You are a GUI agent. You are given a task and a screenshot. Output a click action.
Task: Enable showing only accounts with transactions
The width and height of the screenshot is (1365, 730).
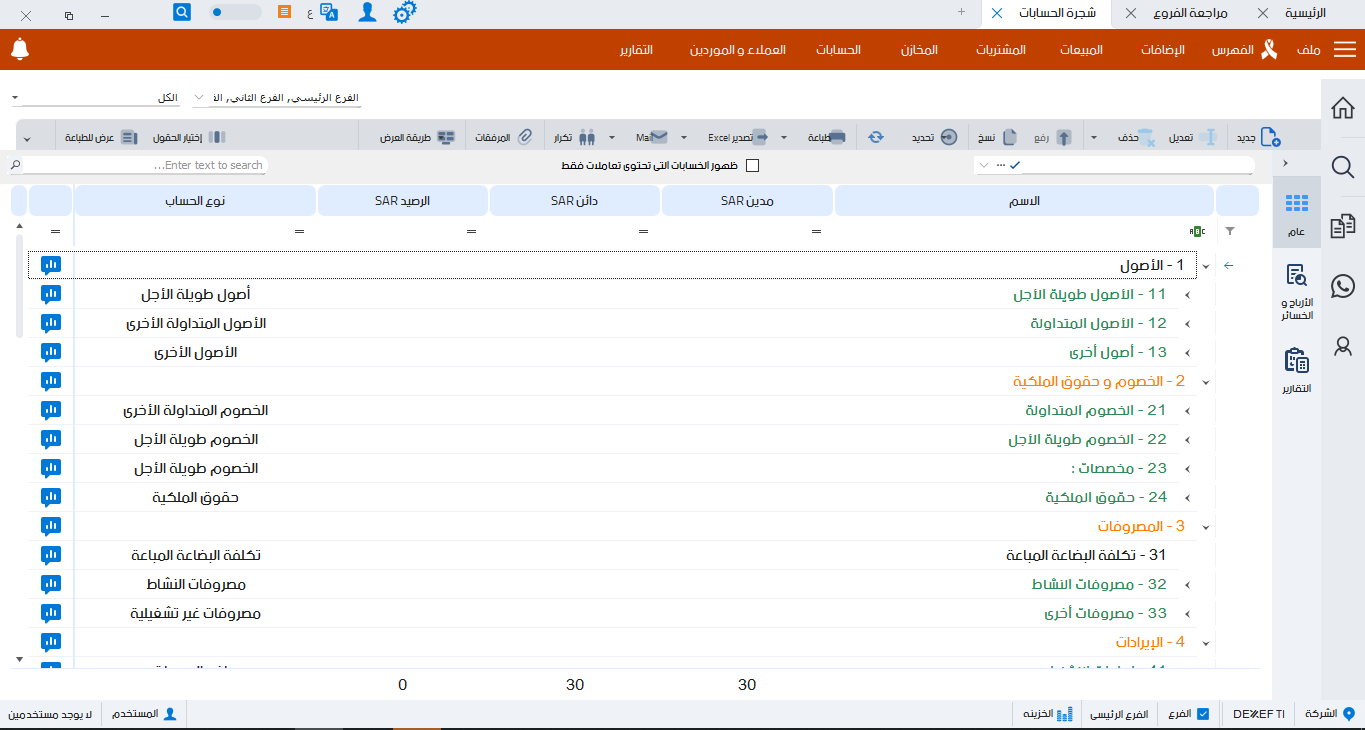tap(753, 165)
